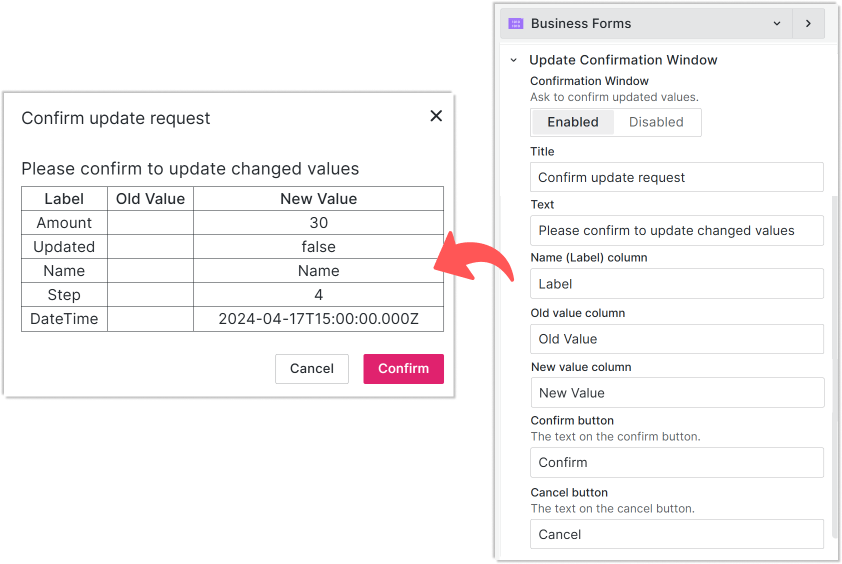Collapse the Update Confirmation Window section

coord(514,60)
